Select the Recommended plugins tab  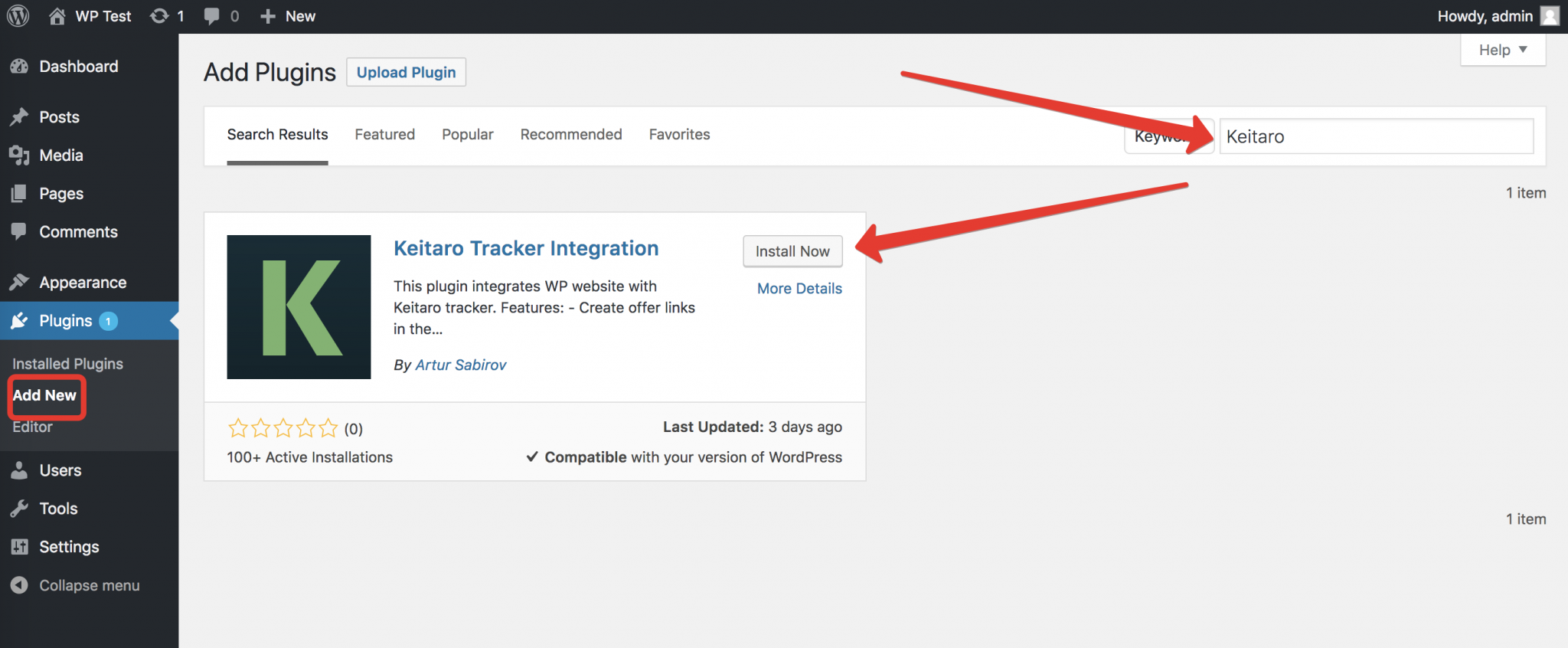coord(570,135)
